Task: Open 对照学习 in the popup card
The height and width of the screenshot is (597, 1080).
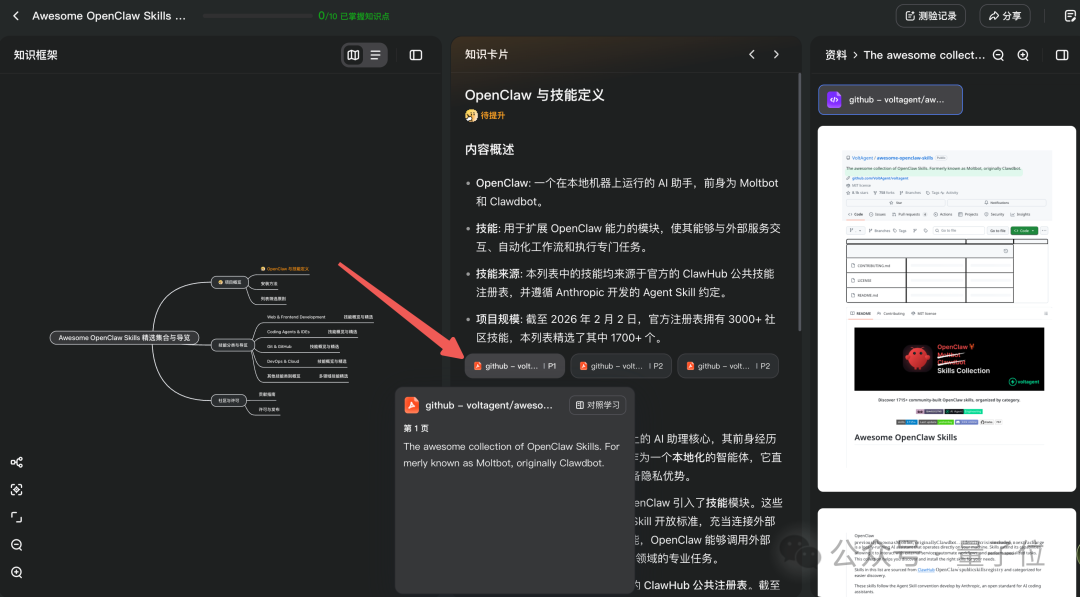Action: click(x=597, y=404)
